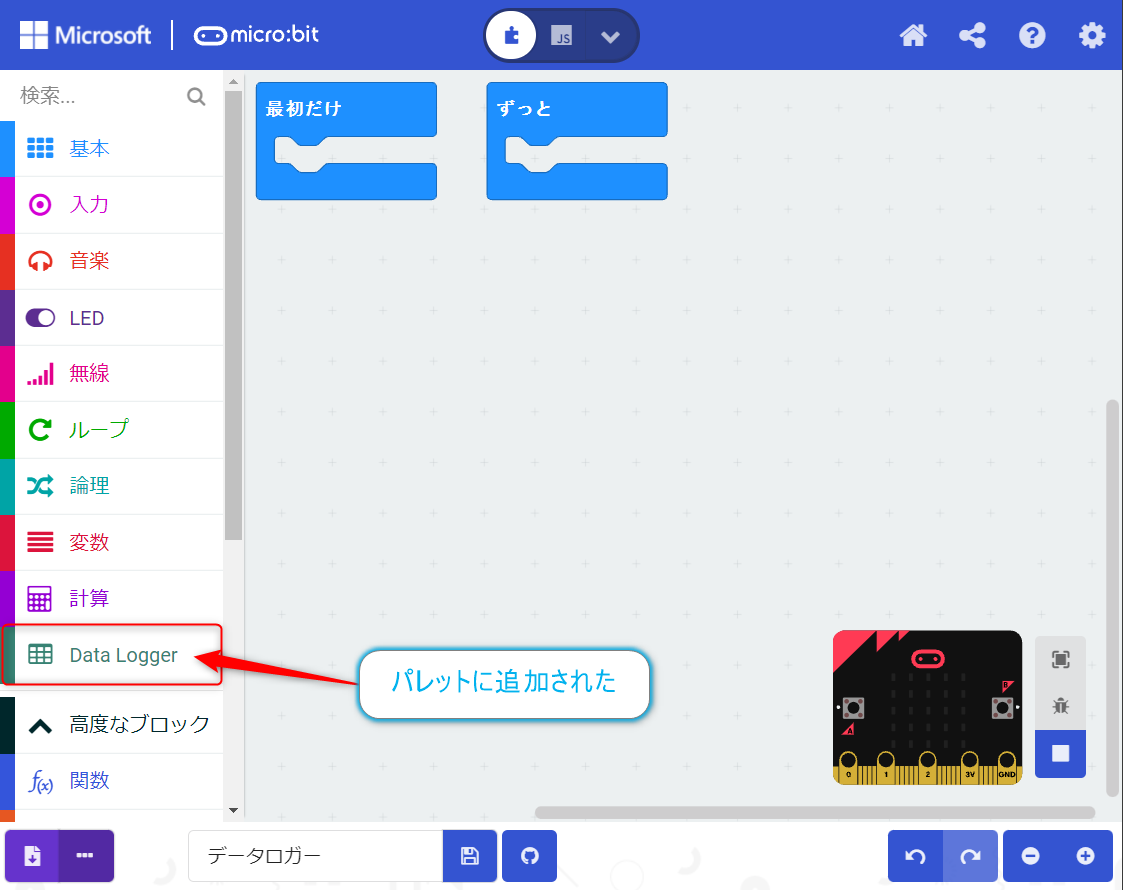The image size is (1123, 890).
Task: Share the current project
Action: pos(972,35)
